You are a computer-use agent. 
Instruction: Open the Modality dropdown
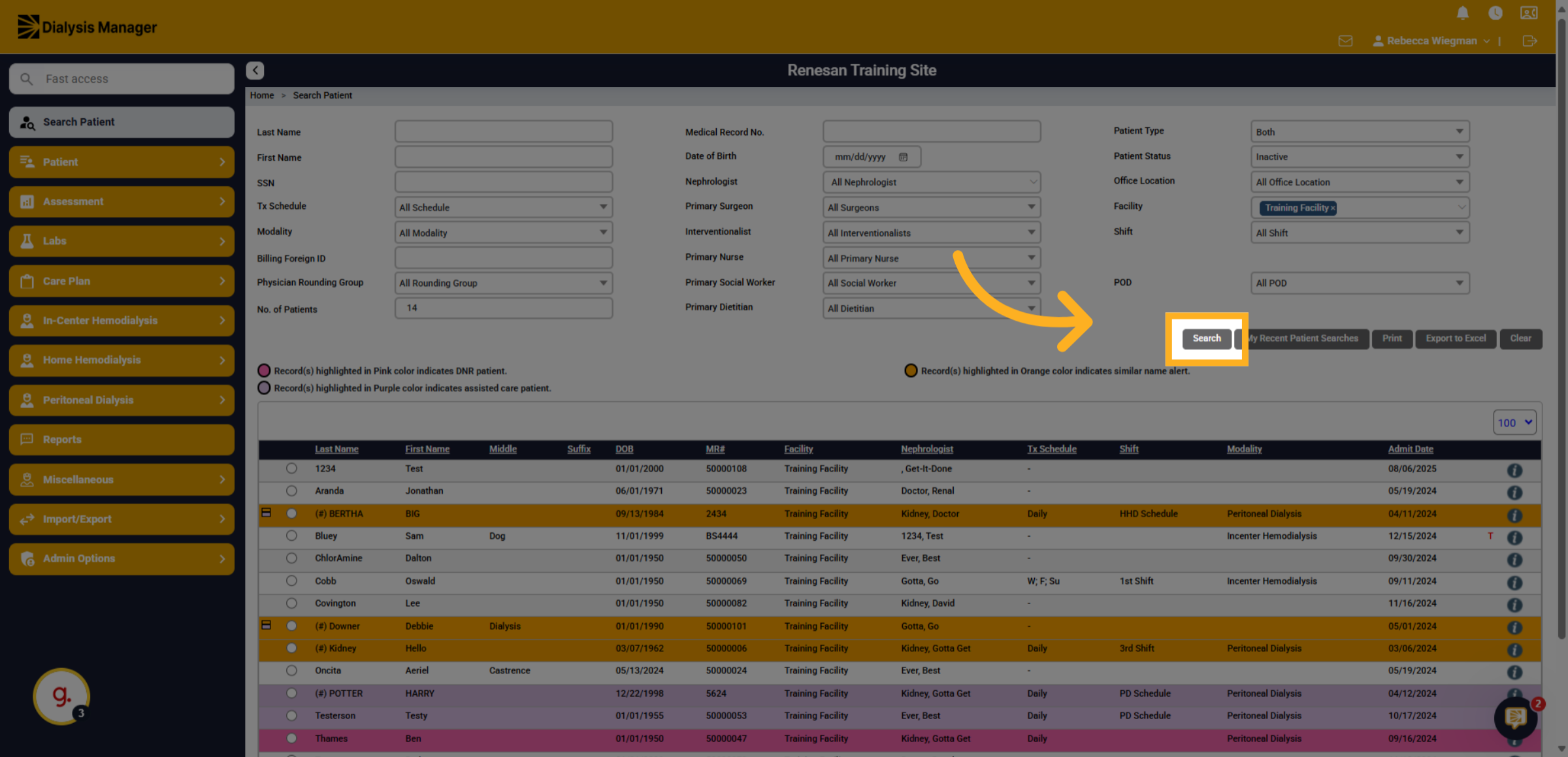pyautogui.click(x=503, y=233)
